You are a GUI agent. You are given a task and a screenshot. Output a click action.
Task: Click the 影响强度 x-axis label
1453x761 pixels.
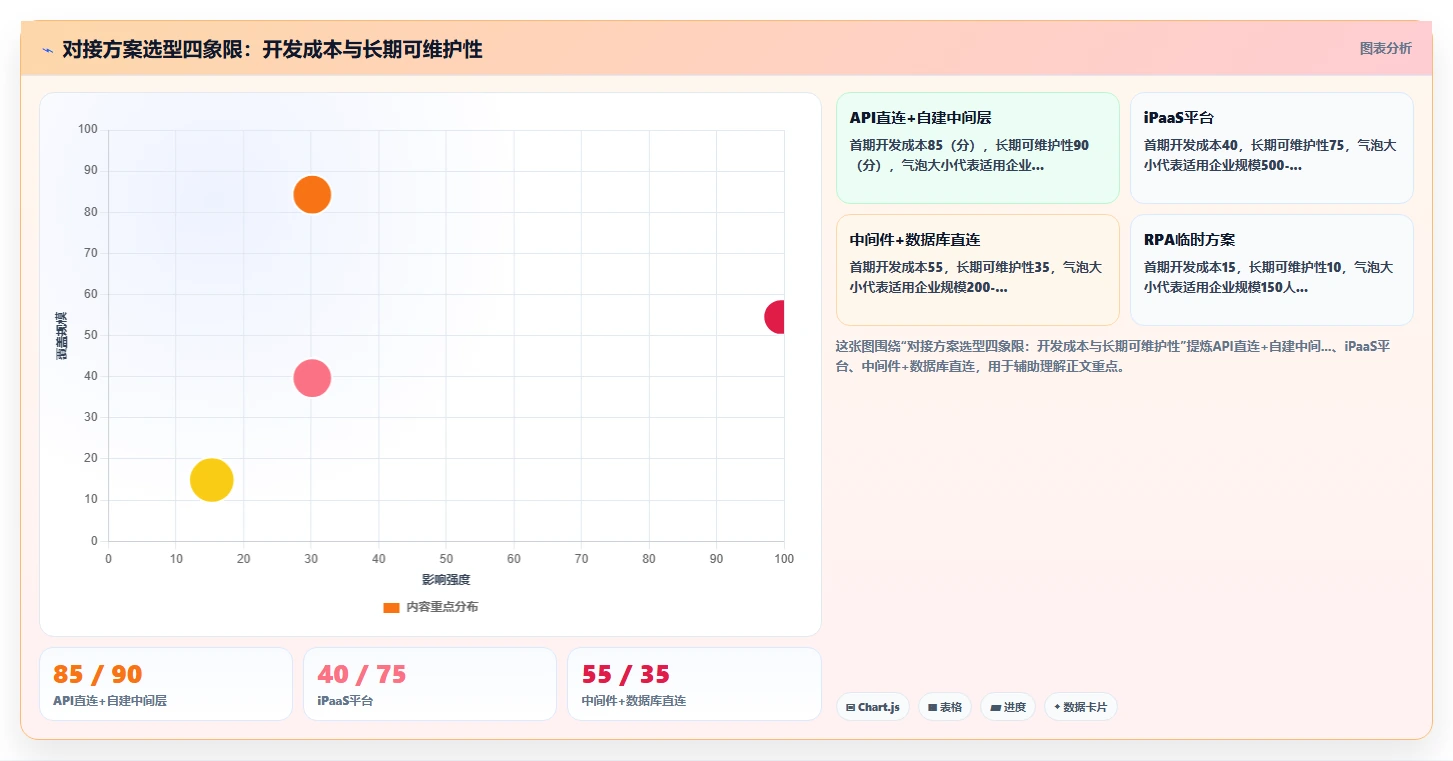446,580
